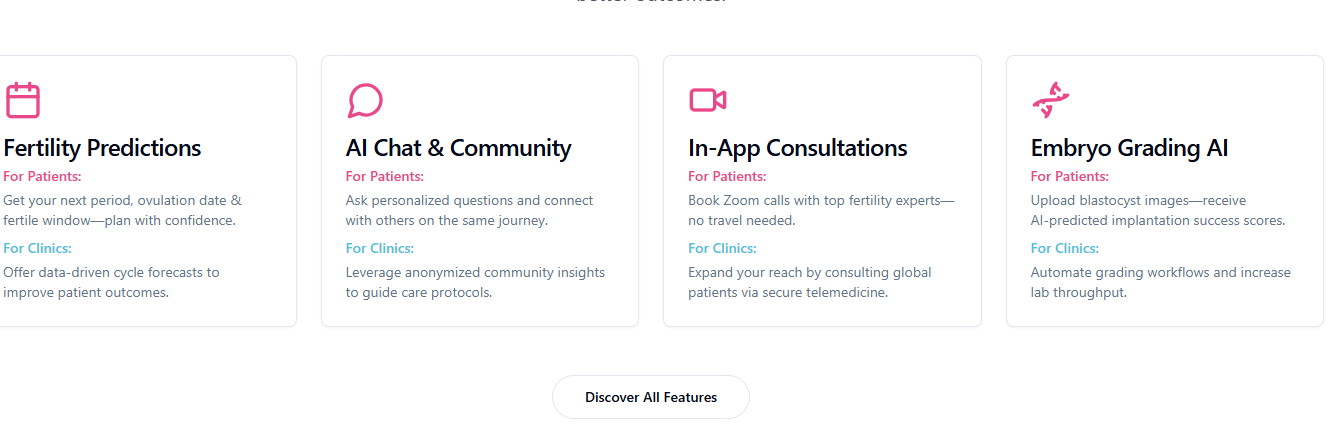Open the In-App Consultations heading
Image resolution: width=1329 pixels, height=444 pixels.
tap(798, 148)
